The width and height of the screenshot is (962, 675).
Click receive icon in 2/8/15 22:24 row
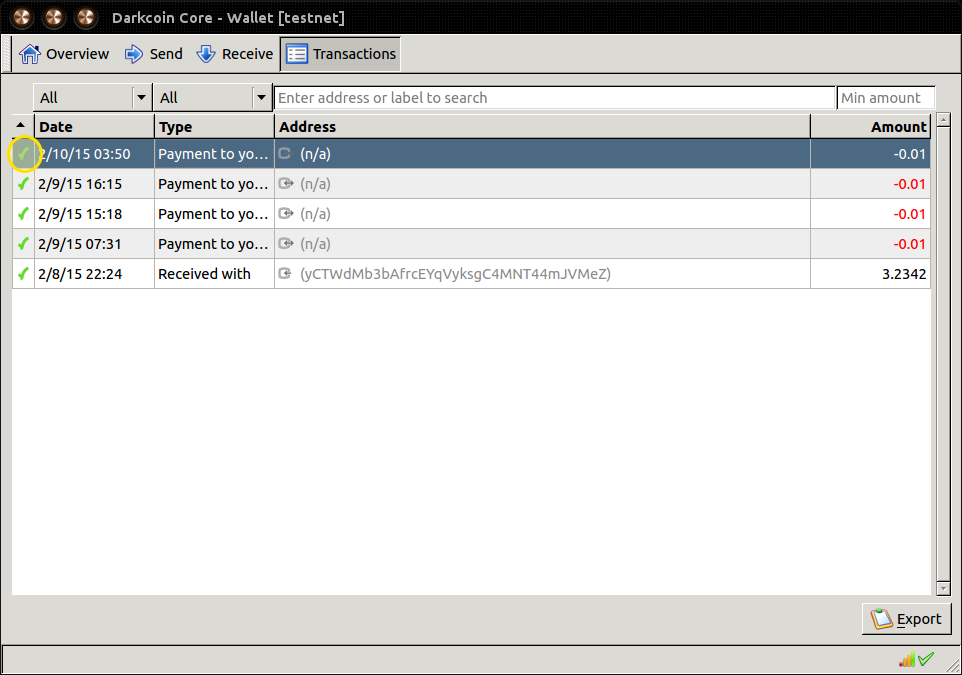tap(285, 274)
